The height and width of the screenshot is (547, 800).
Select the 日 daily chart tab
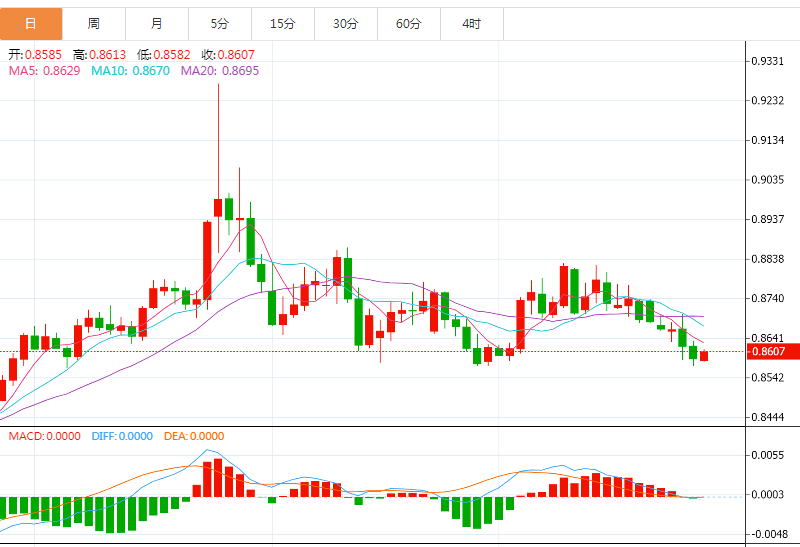click(31, 23)
